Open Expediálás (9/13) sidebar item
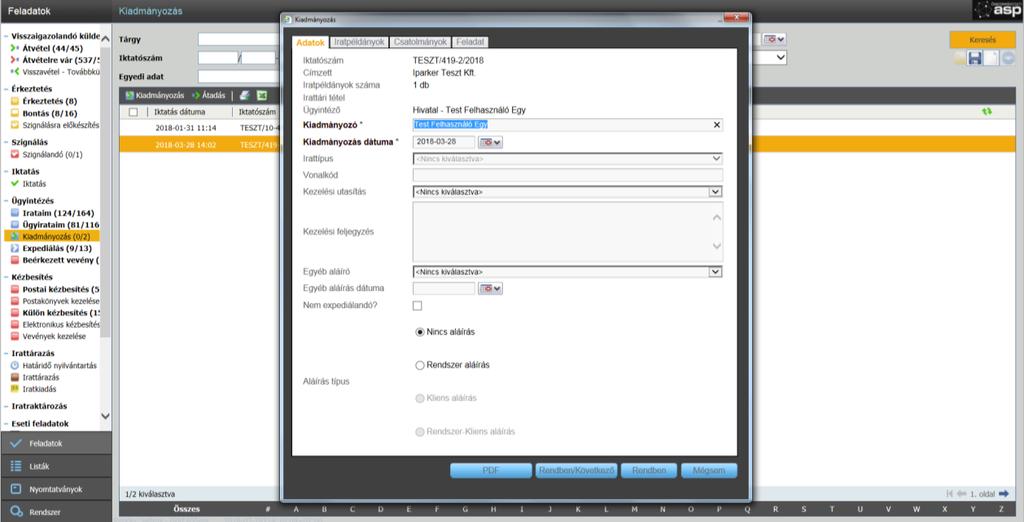The width and height of the screenshot is (1024, 522). coord(51,248)
